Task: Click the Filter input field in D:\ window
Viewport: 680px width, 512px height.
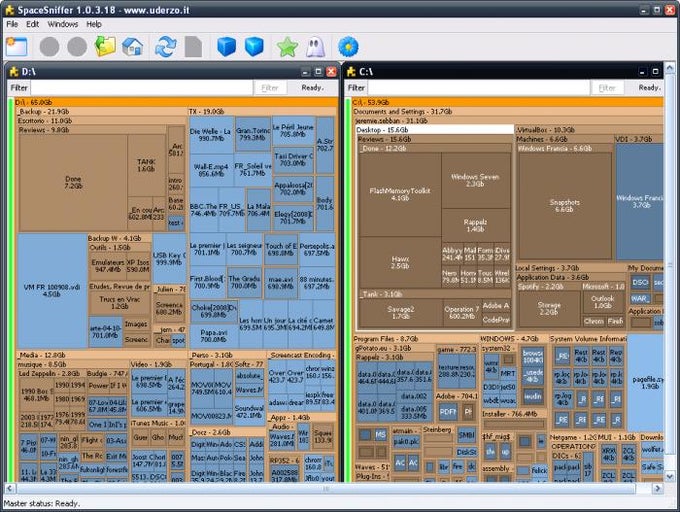Action: (141, 88)
